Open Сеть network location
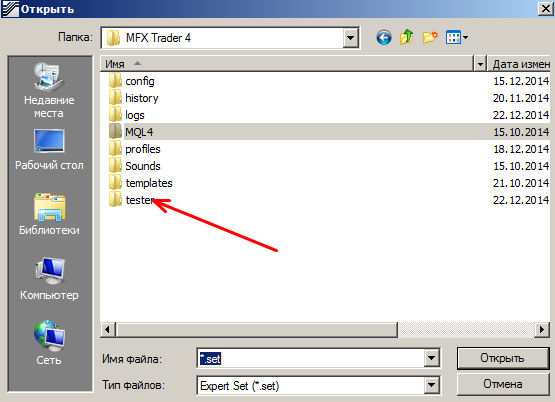 (x=49, y=343)
